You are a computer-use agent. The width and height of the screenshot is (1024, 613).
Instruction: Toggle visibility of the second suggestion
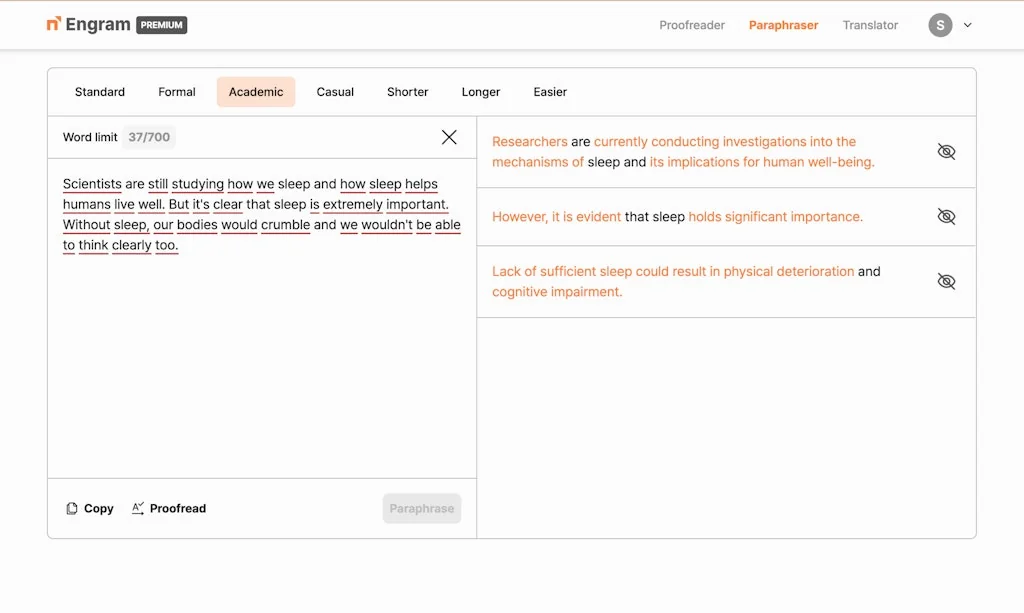tap(946, 216)
